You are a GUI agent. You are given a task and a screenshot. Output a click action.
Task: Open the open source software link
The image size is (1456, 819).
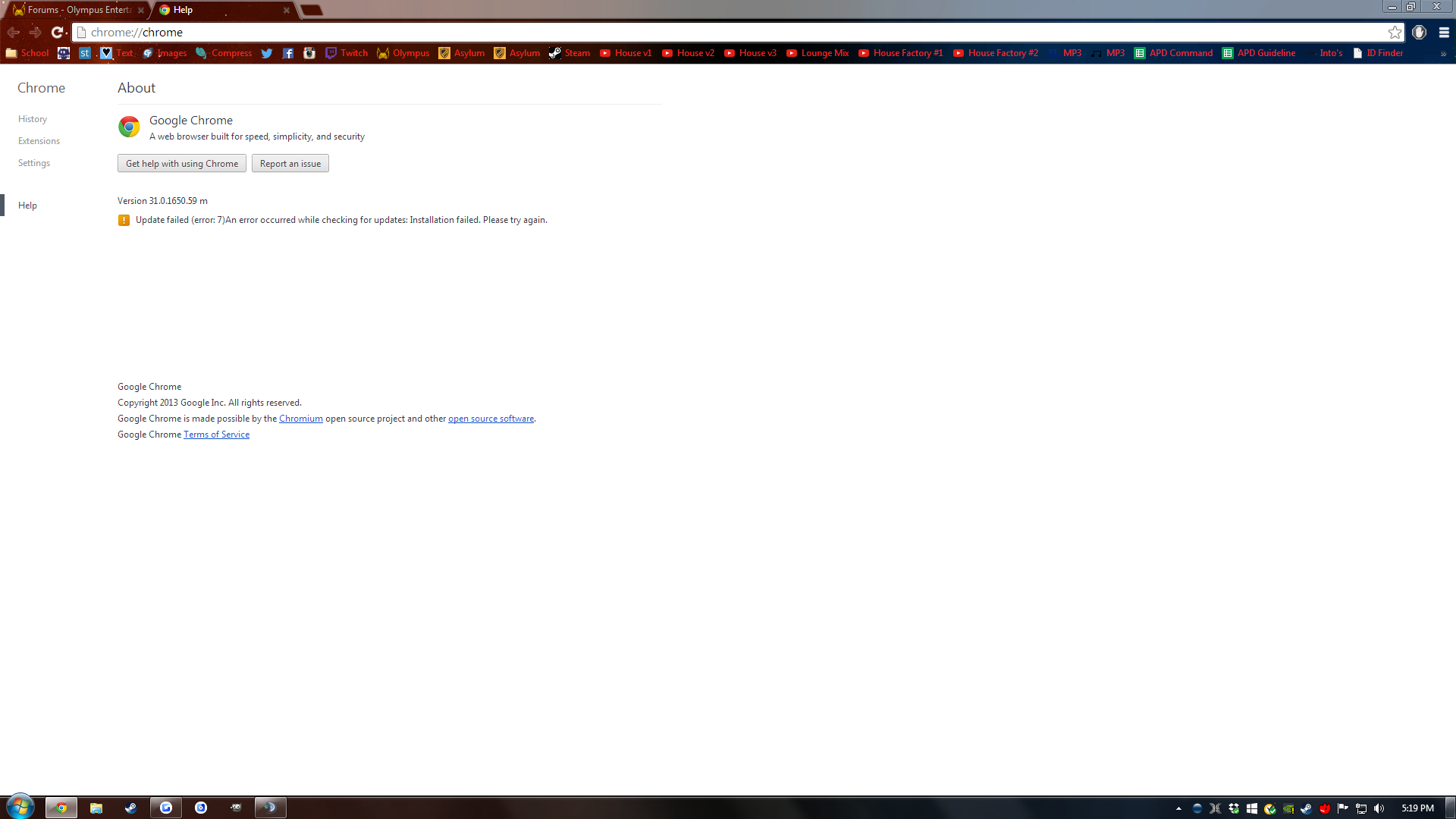pos(491,419)
